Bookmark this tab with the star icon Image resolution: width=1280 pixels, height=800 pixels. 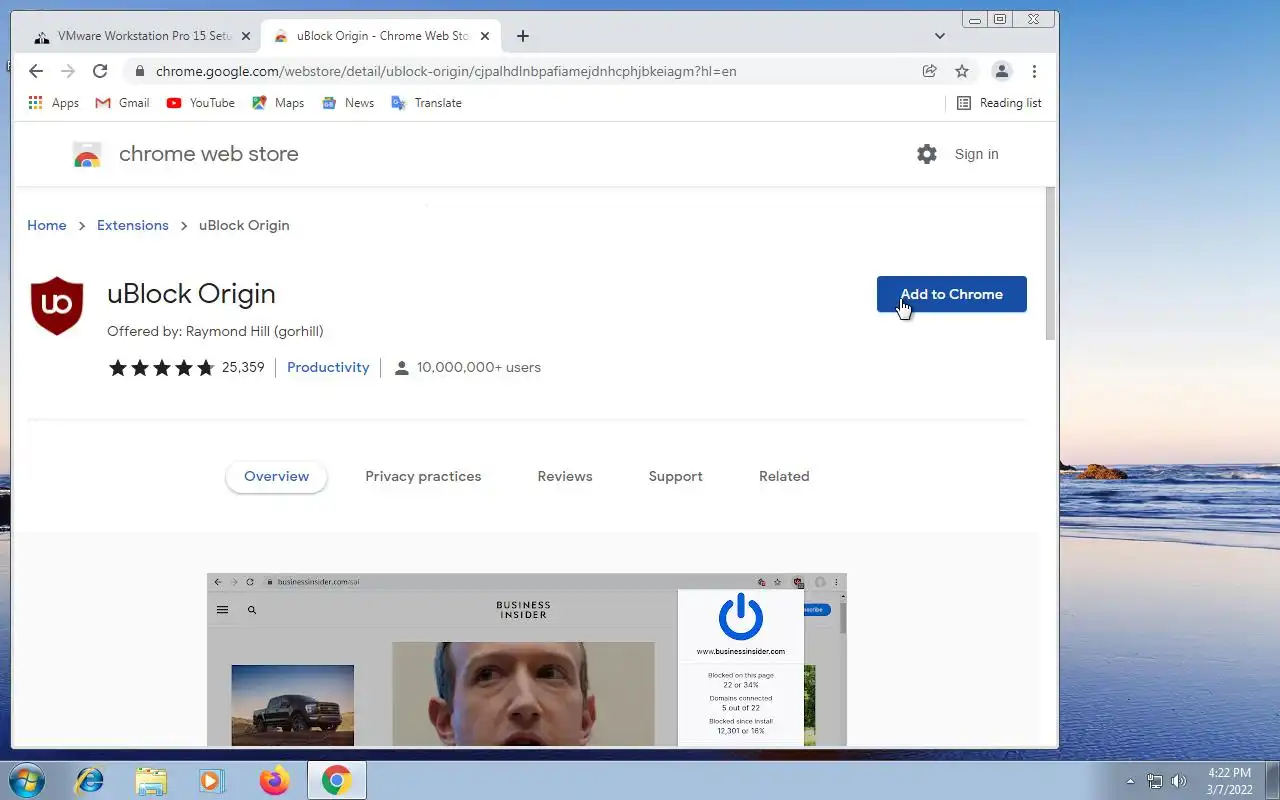[962, 71]
